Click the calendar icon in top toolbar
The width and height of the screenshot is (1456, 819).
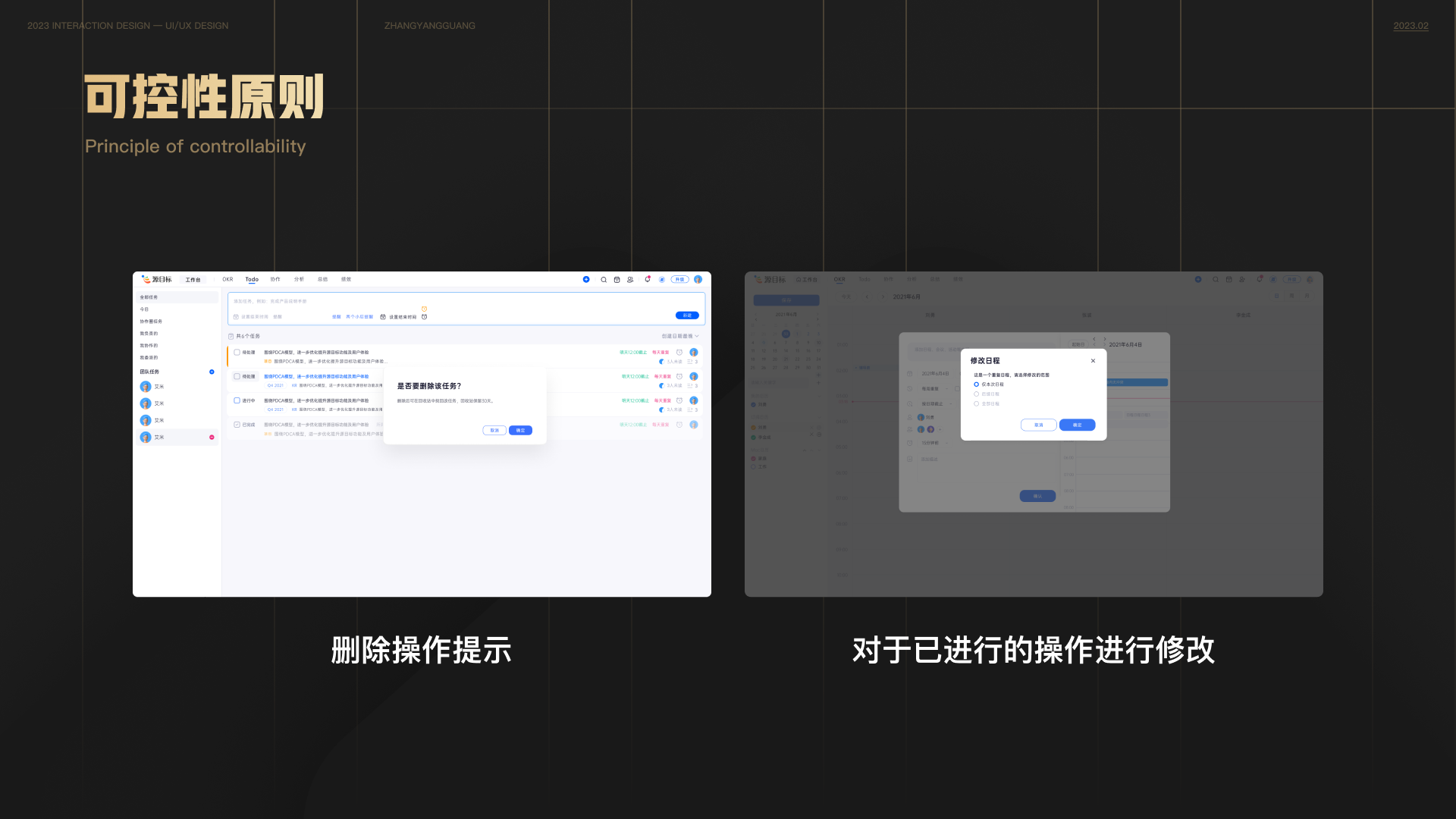click(x=617, y=280)
